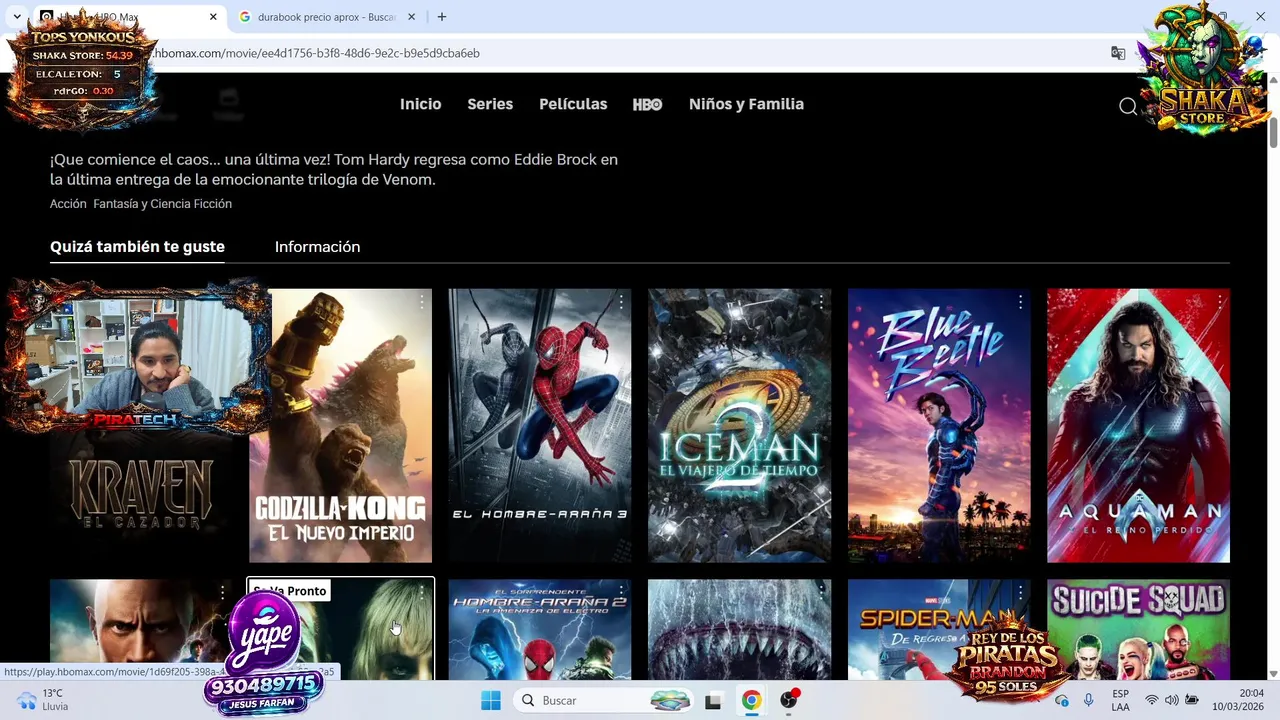Image resolution: width=1280 pixels, height=720 pixels.
Task: Open options dots on Godzilla y Kong poster
Action: [x=421, y=301]
